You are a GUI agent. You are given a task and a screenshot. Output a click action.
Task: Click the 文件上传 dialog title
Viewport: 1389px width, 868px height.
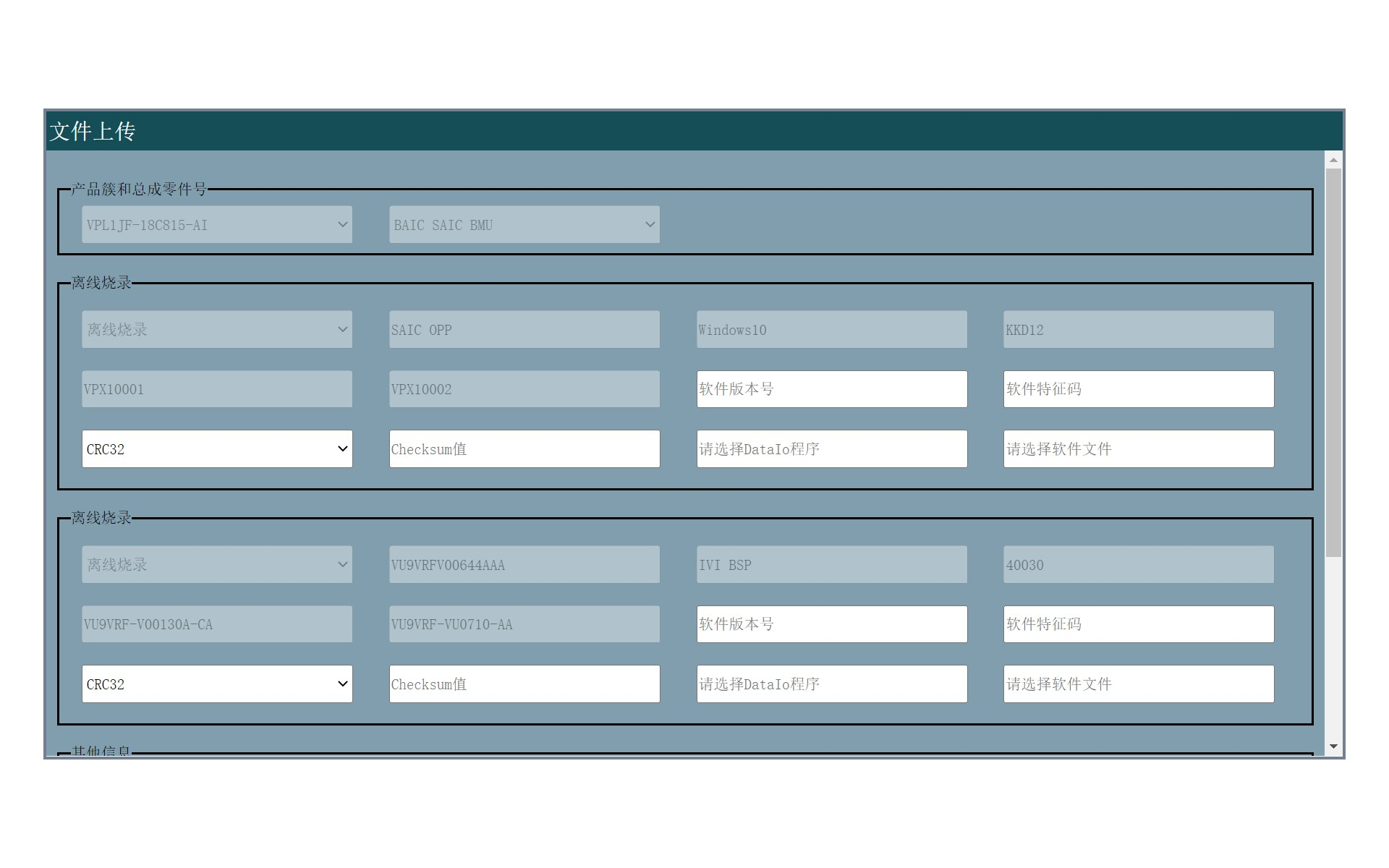click(93, 131)
